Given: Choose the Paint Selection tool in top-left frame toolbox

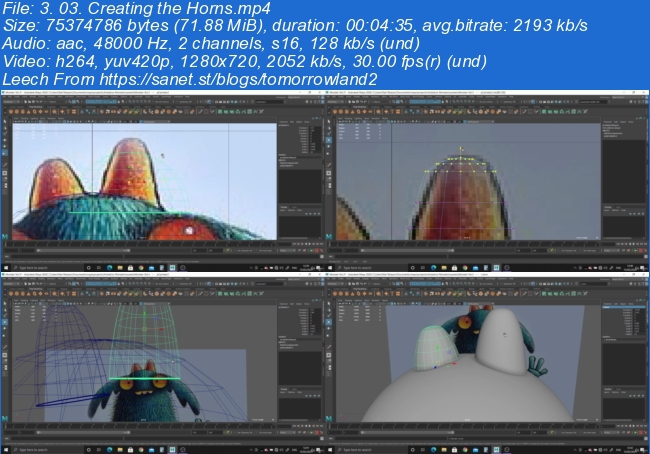Looking at the screenshot, I should coord(5,134).
